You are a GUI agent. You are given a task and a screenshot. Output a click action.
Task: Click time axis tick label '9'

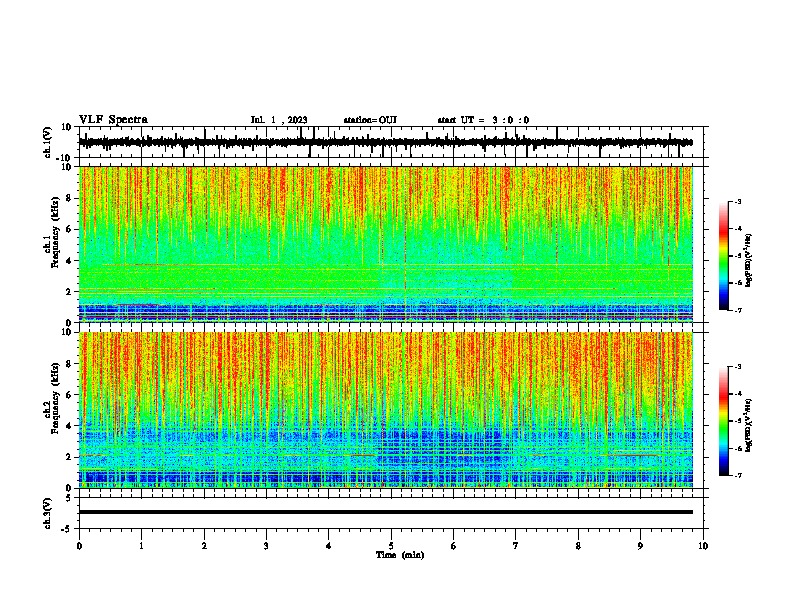click(640, 546)
